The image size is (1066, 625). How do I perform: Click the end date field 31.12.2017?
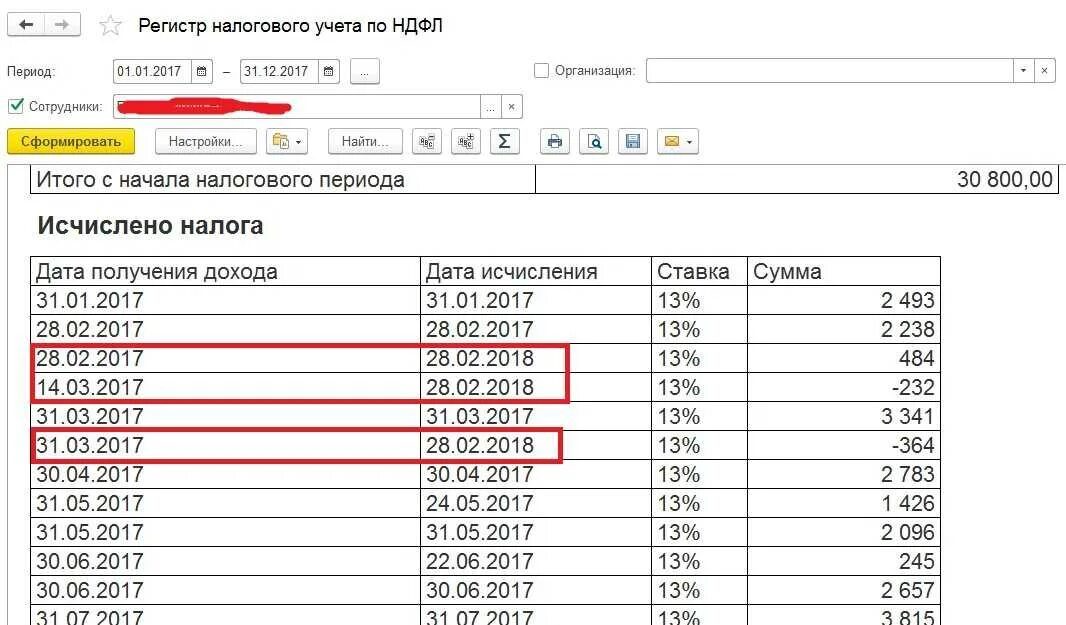pyautogui.click(x=279, y=71)
